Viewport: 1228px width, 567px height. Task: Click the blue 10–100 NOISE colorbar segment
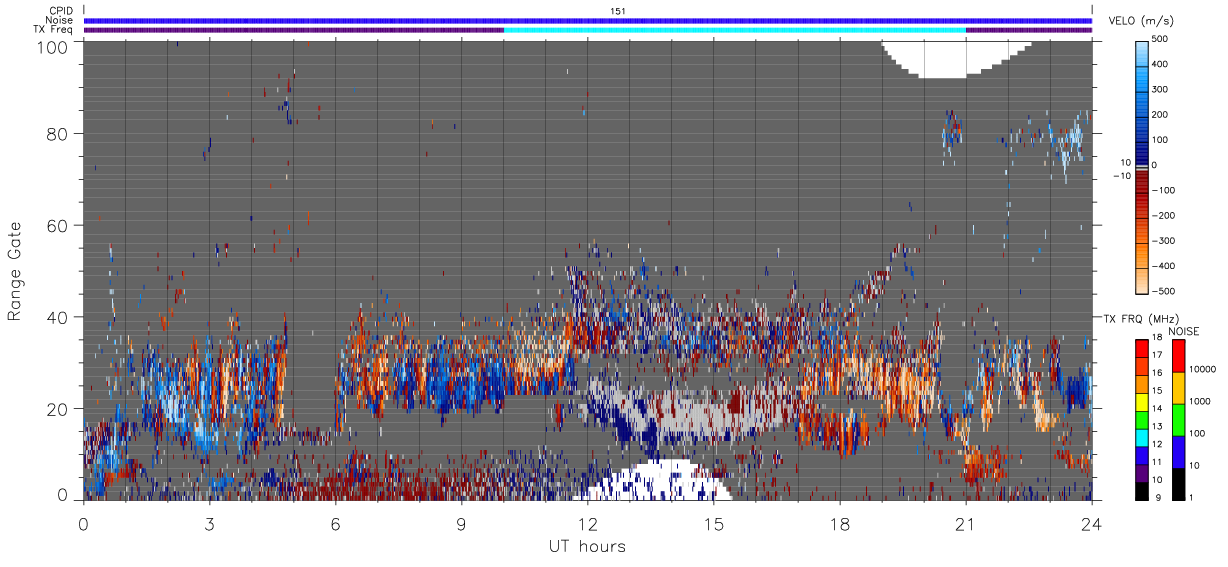(x=1178, y=451)
